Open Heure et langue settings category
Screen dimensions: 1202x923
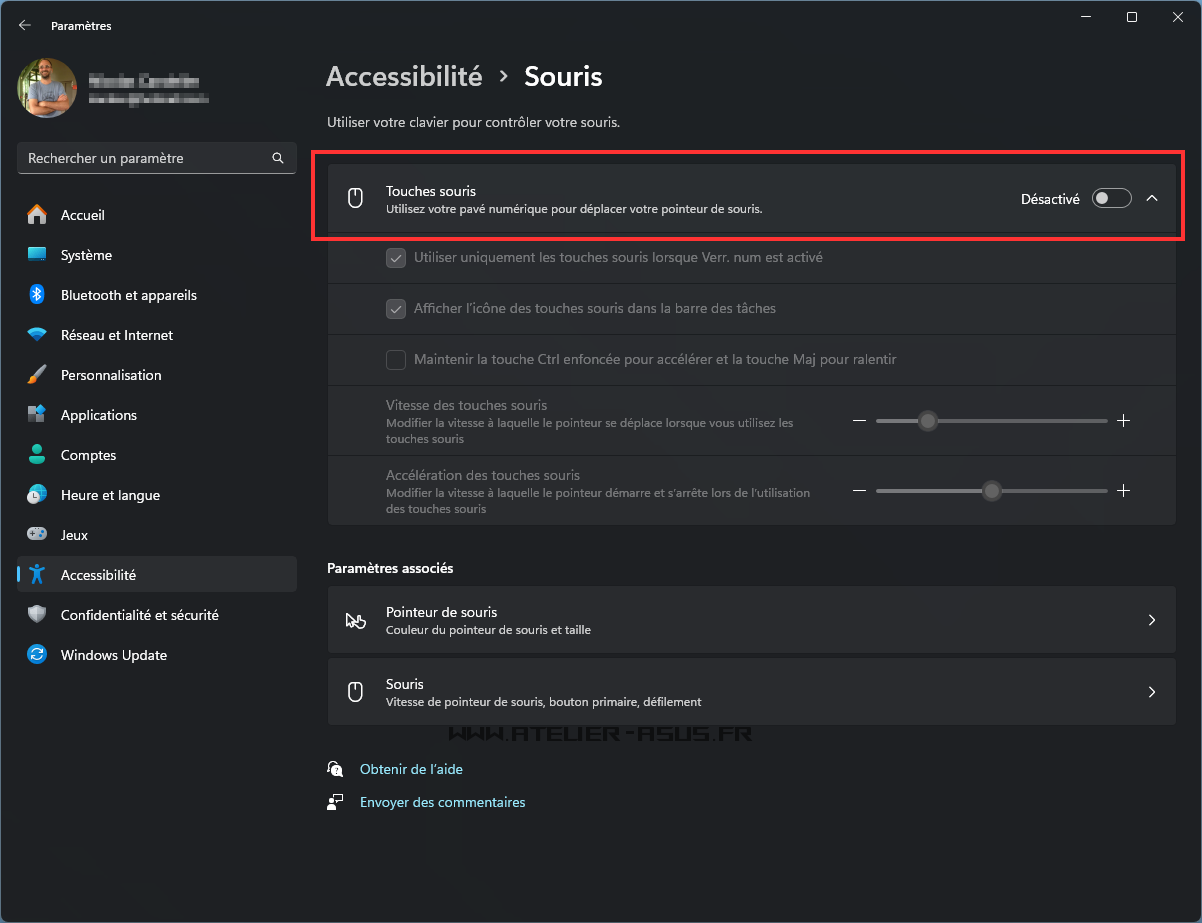click(x=110, y=495)
